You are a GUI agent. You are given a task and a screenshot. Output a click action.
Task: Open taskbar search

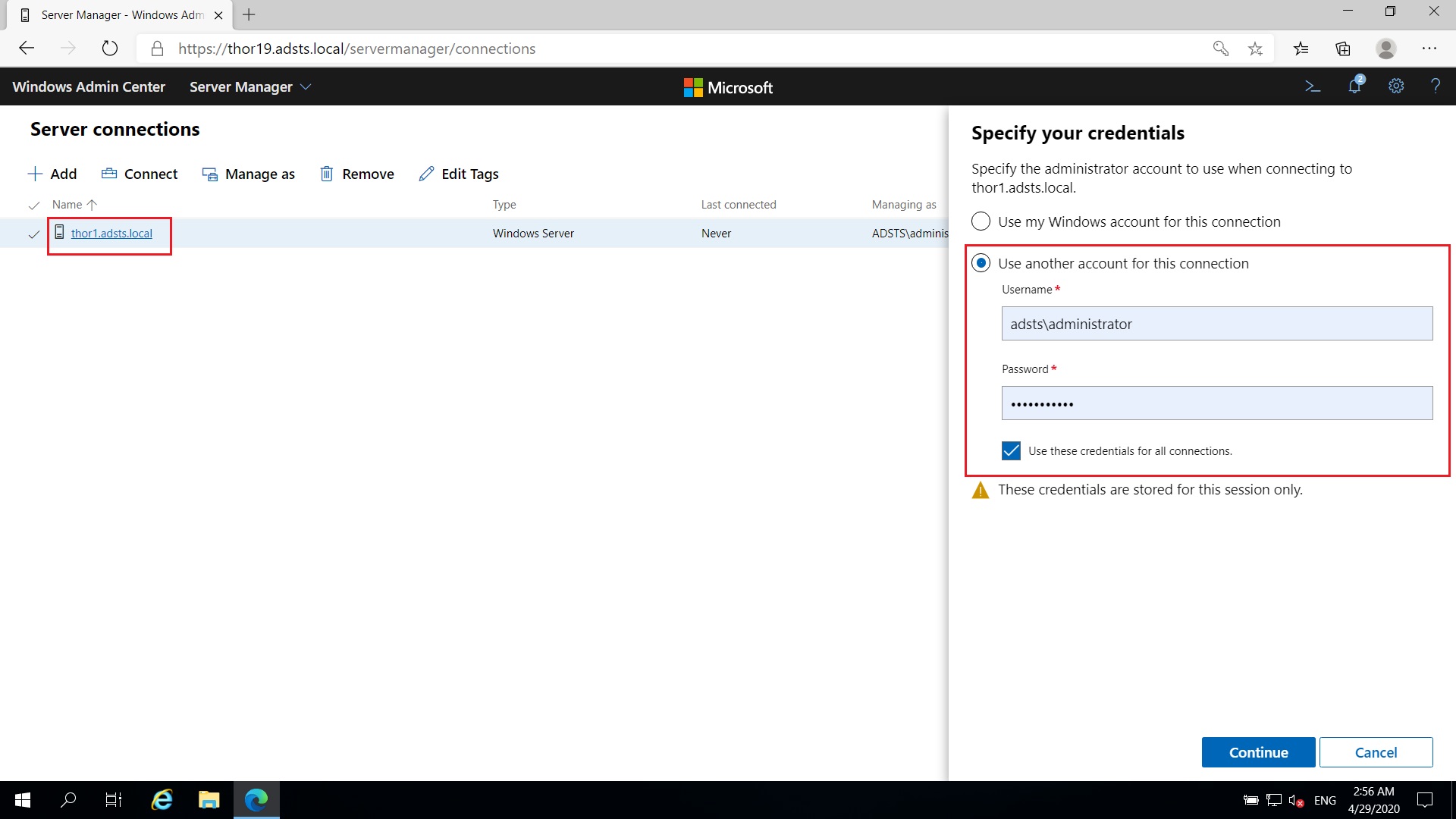(x=68, y=800)
